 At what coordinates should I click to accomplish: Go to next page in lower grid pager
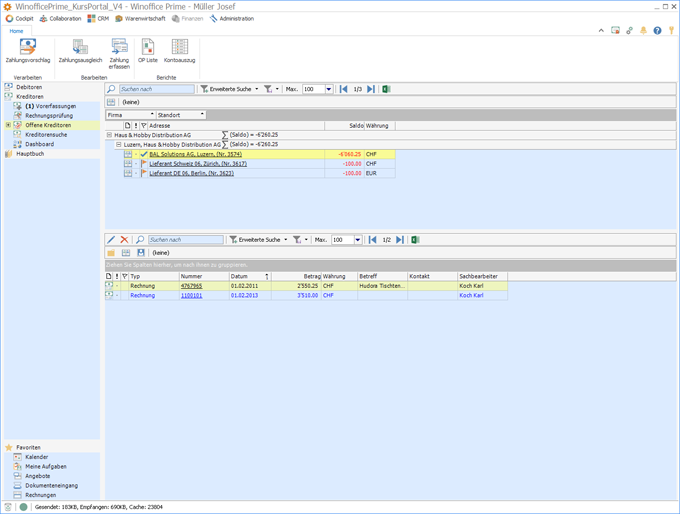point(400,239)
